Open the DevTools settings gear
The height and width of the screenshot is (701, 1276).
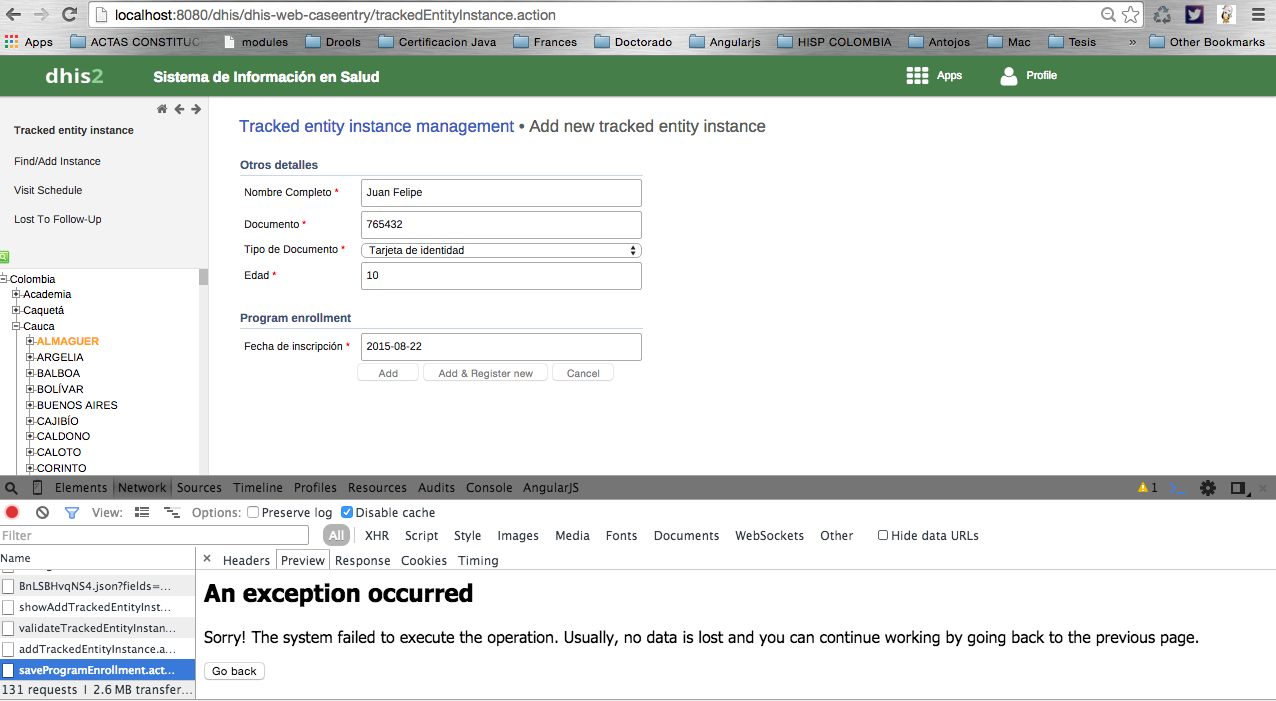point(1208,488)
